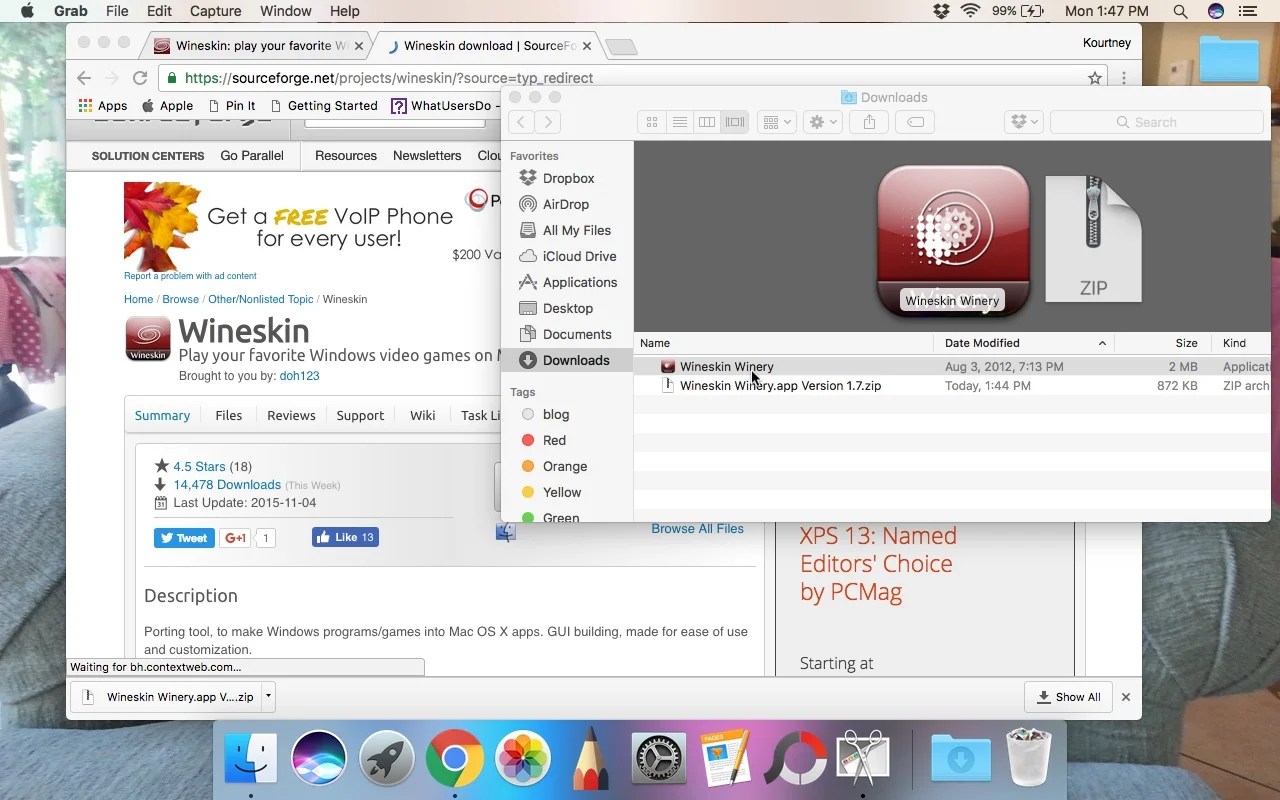Switch to the Files tab on SourceForge

tap(228, 415)
